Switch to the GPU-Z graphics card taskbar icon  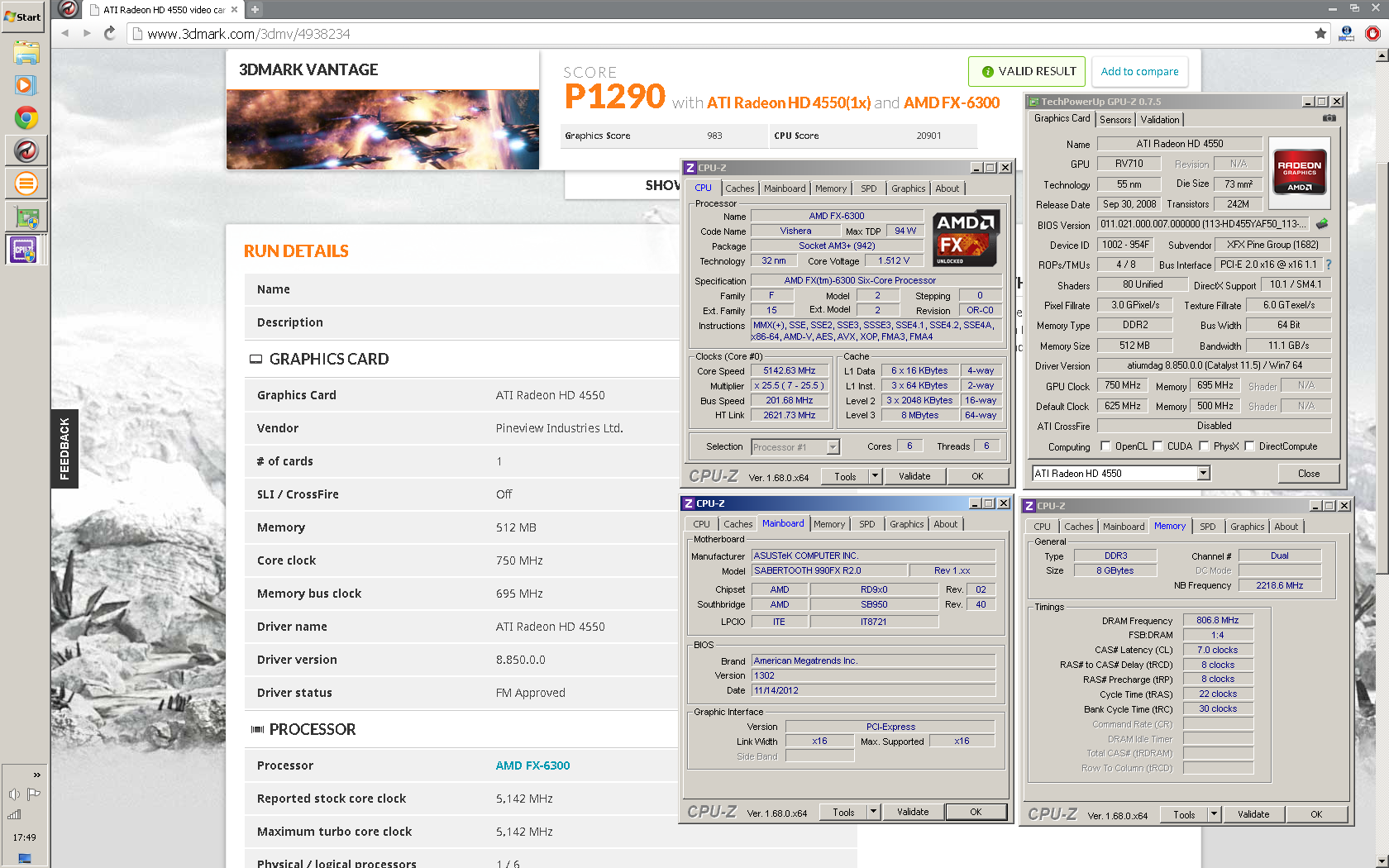(x=26, y=217)
